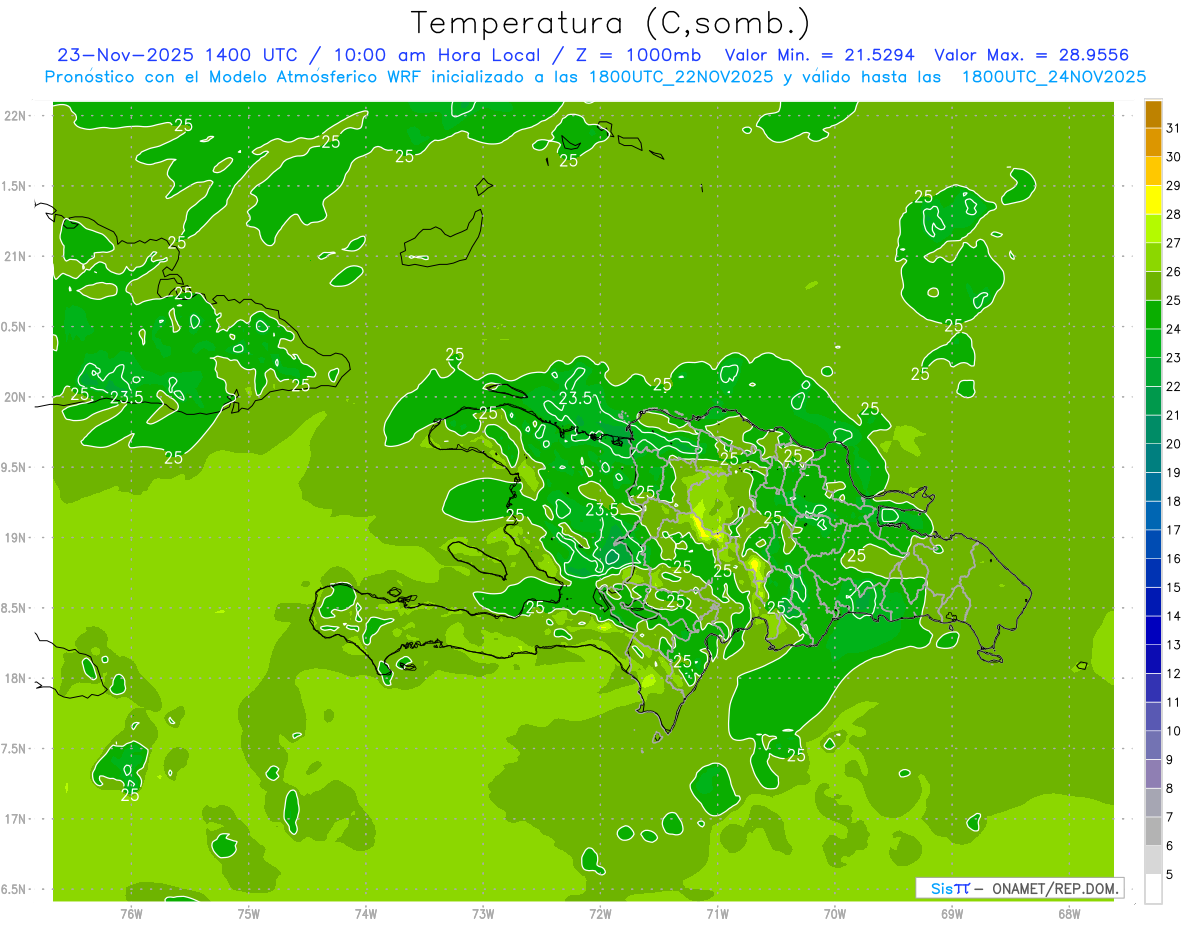This screenshot has width=1200, height=927.
Task: Click the colorbar value label "31"
Action: point(1174,128)
